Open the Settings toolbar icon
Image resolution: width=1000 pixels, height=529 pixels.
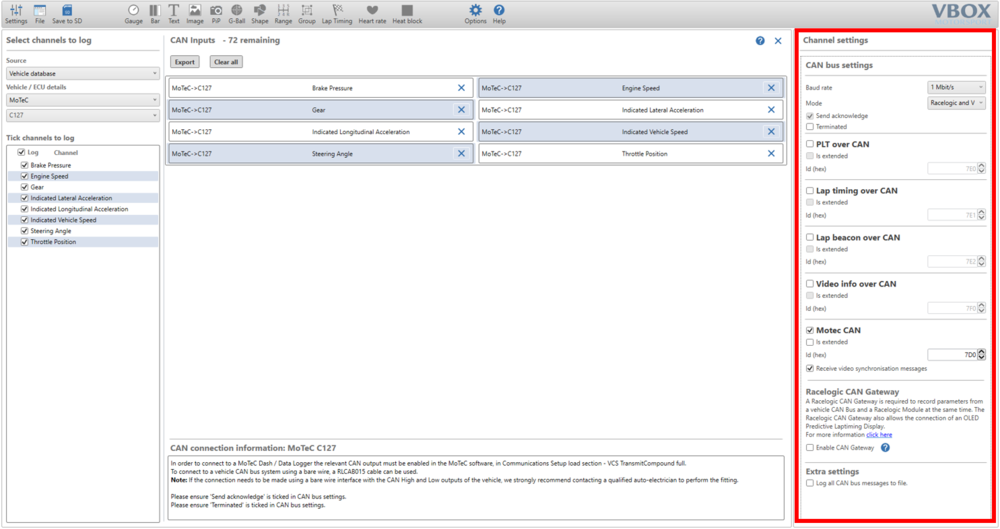pos(16,13)
